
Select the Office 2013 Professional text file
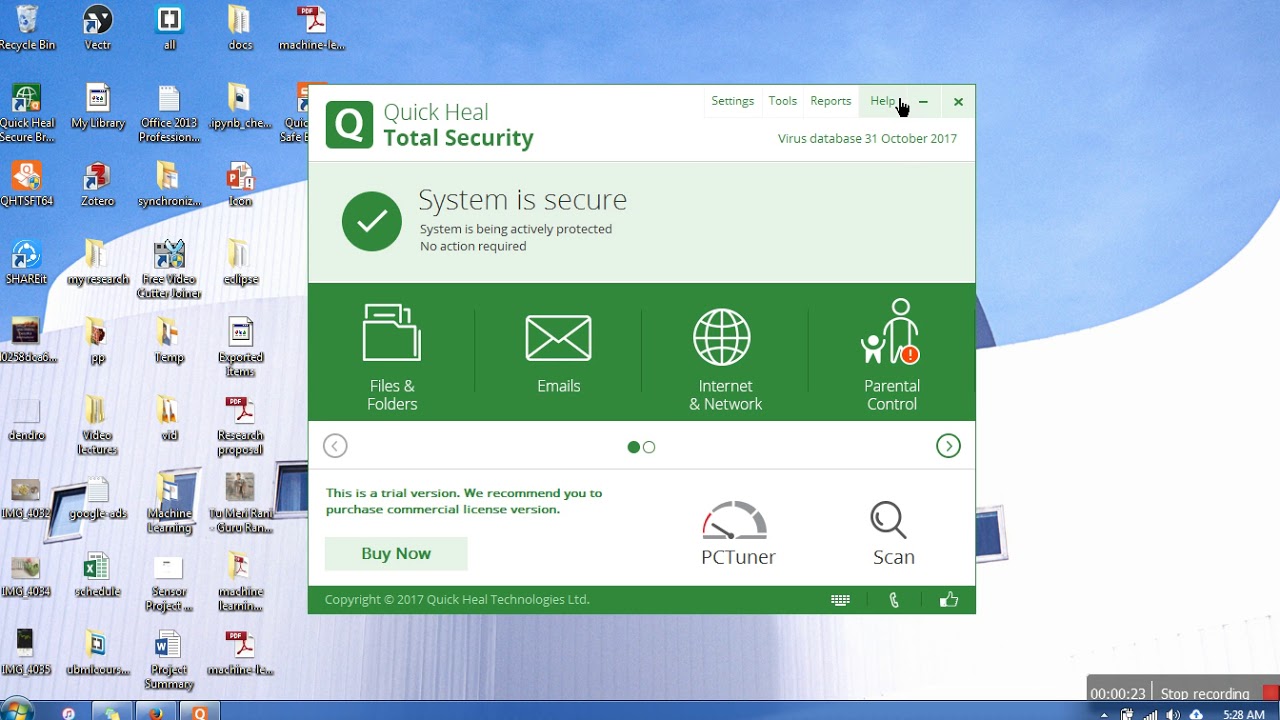169,114
